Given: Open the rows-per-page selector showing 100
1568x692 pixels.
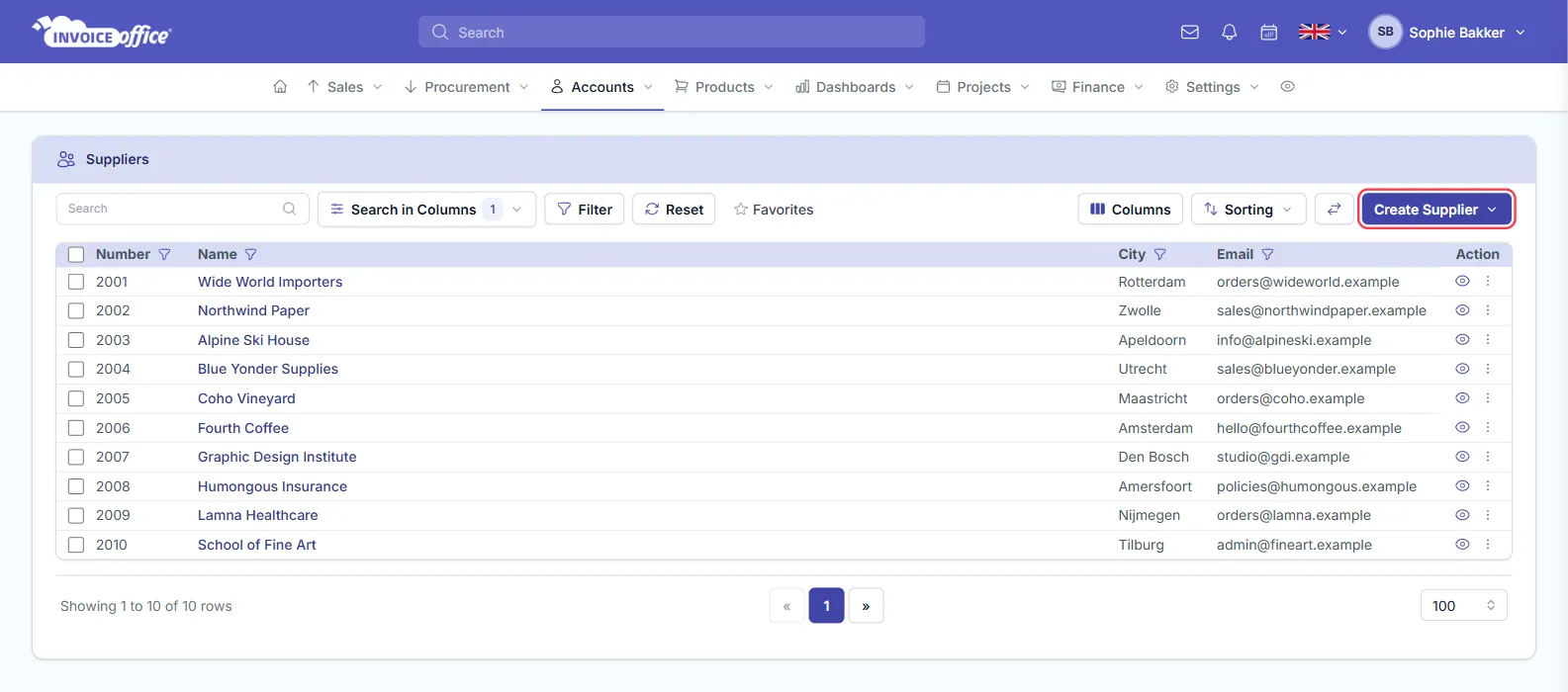Looking at the screenshot, I should pos(1463,606).
